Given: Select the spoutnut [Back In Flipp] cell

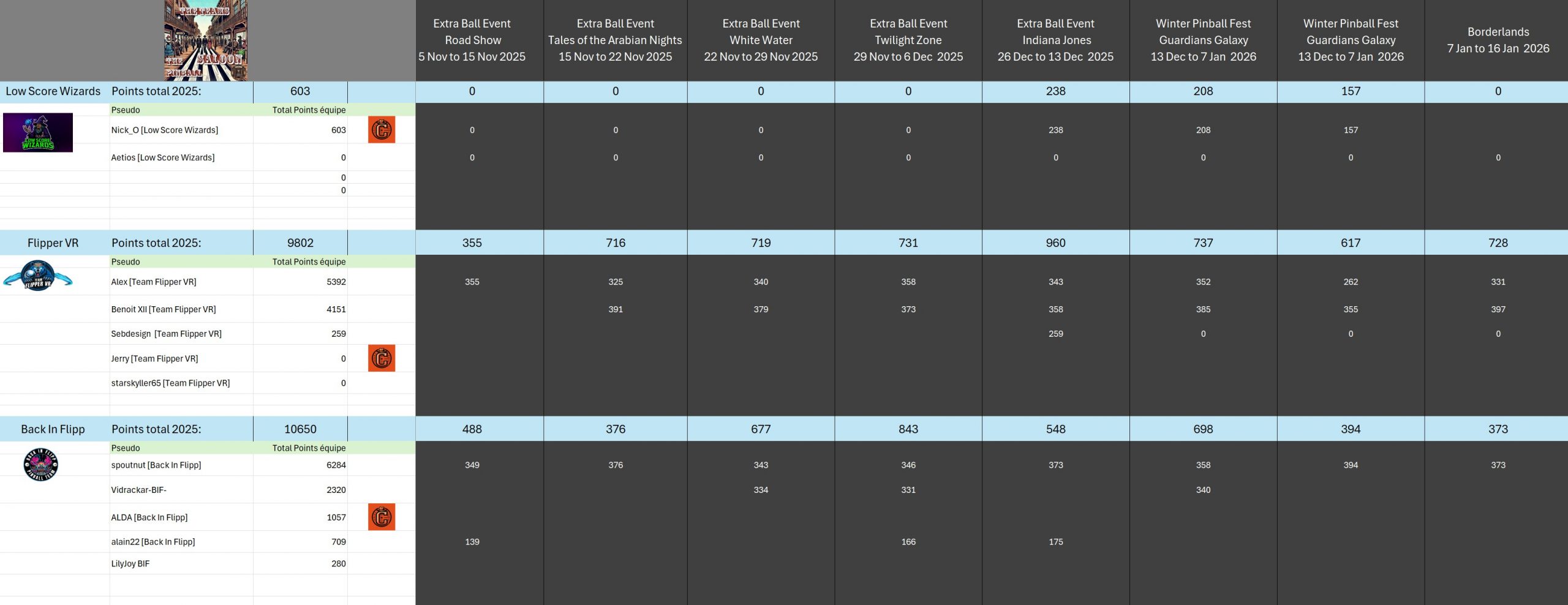Looking at the screenshot, I should pos(156,465).
